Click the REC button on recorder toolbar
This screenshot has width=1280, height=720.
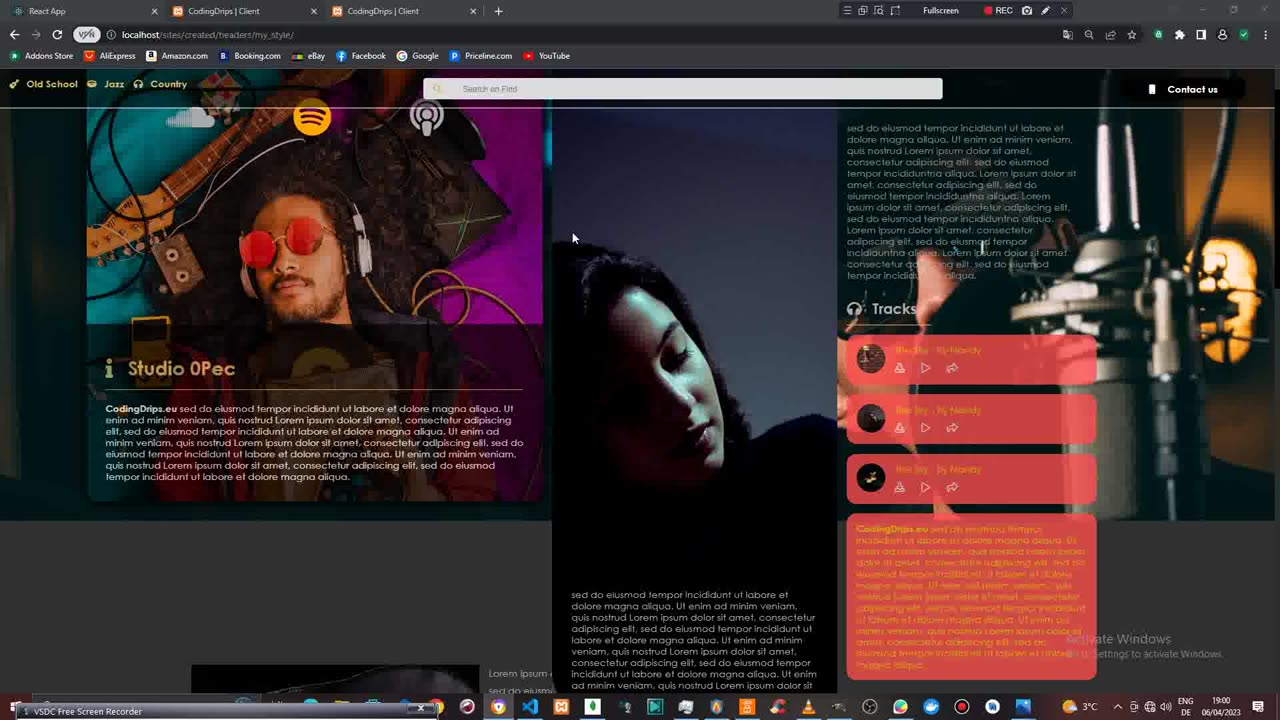[998, 11]
